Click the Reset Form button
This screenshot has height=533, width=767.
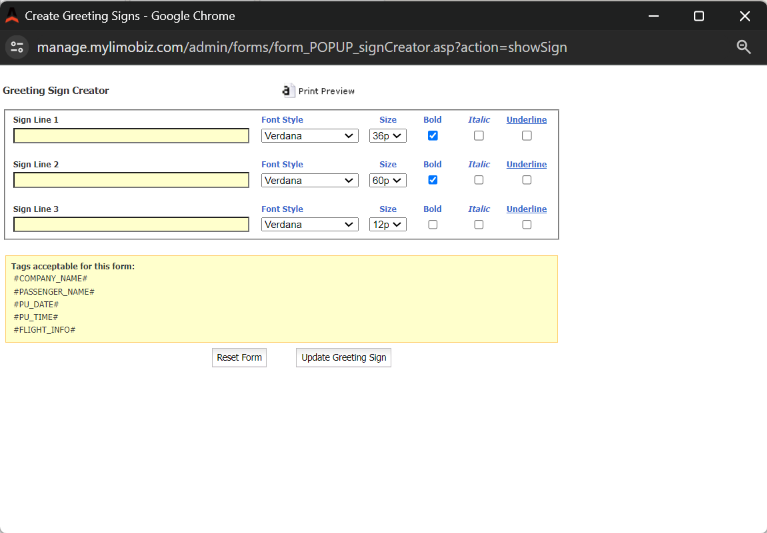coord(239,358)
